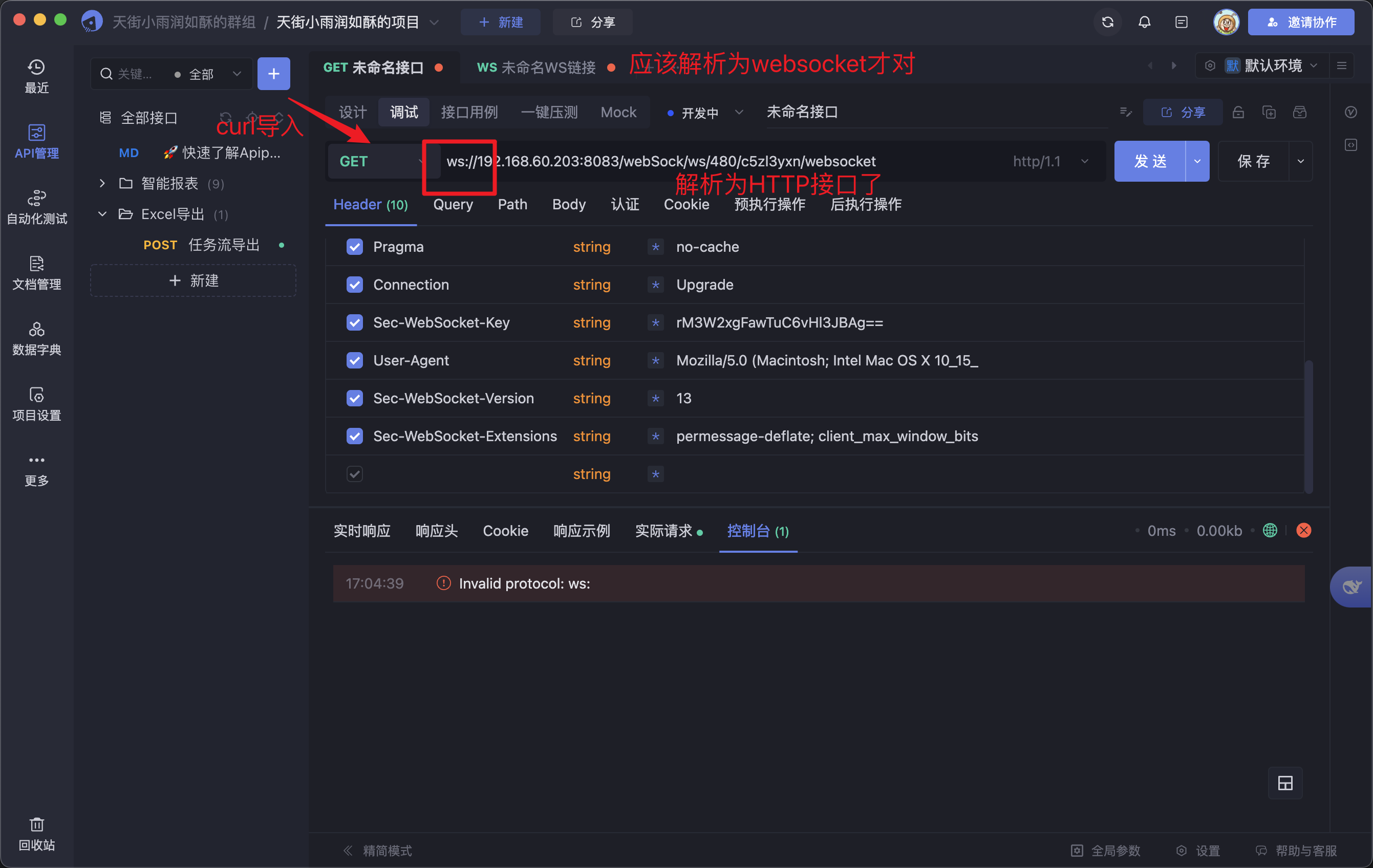This screenshot has height=868, width=1373.
Task: Open the floating assistant bird icon
Action: 1351,587
